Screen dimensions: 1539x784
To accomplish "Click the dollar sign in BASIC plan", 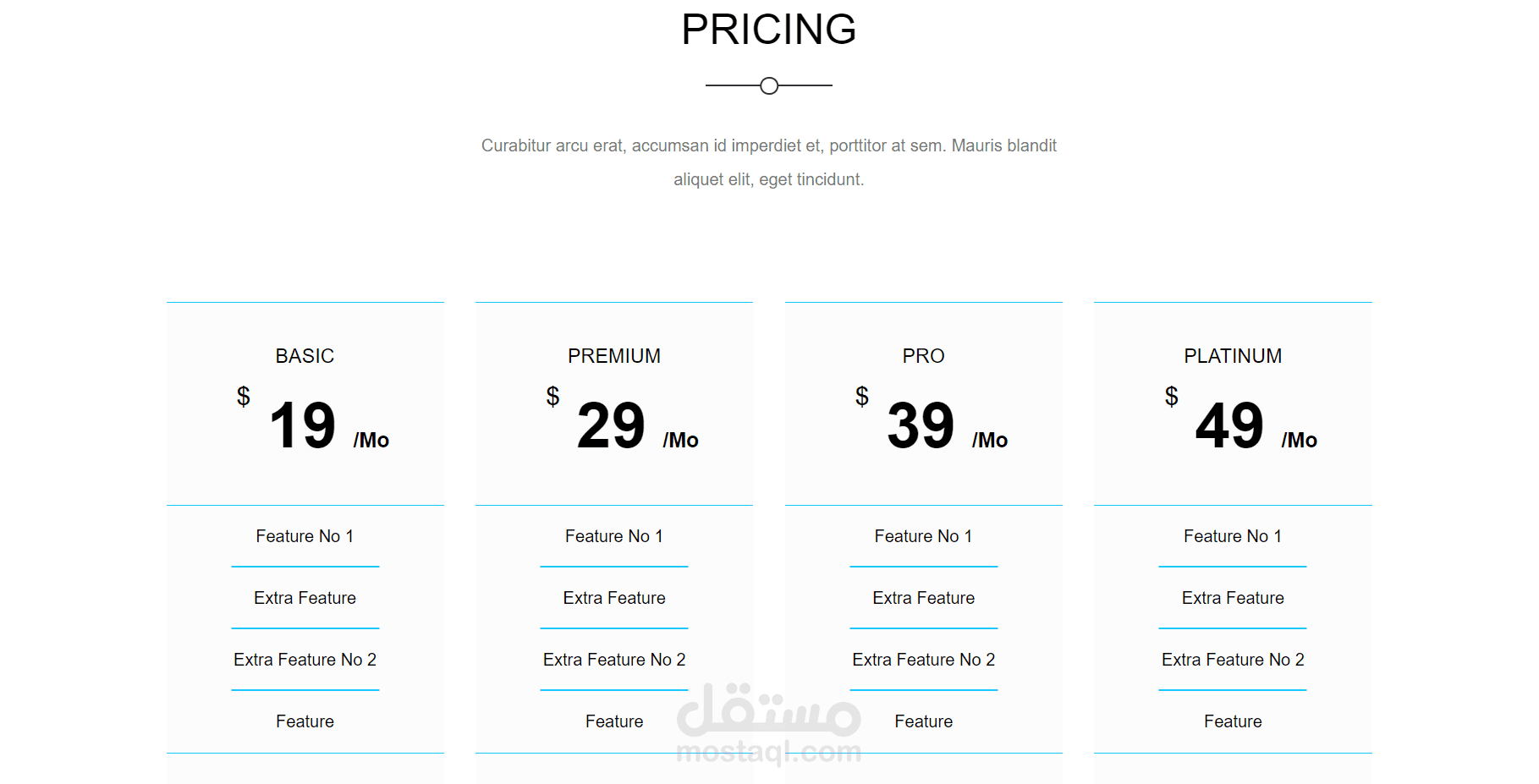I will click(x=244, y=396).
